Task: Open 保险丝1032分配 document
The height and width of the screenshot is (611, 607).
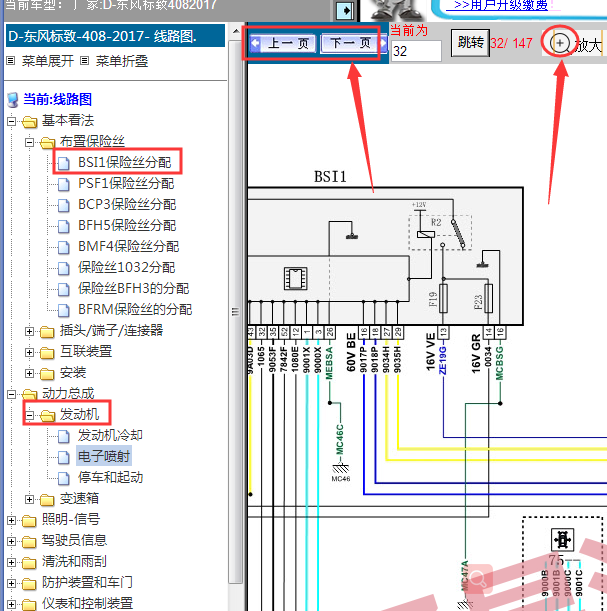Action: tap(126, 267)
